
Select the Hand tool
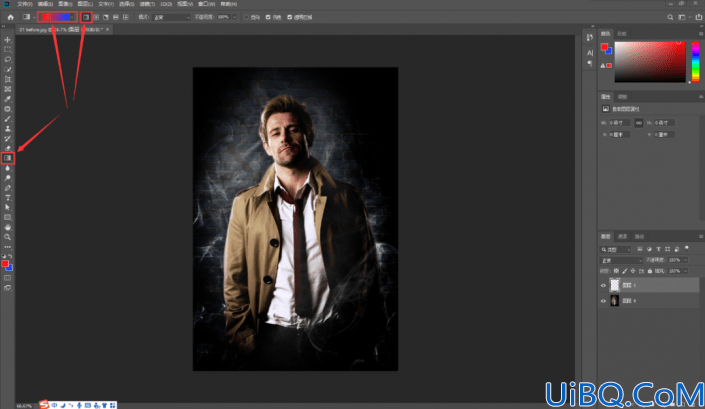click(8, 227)
